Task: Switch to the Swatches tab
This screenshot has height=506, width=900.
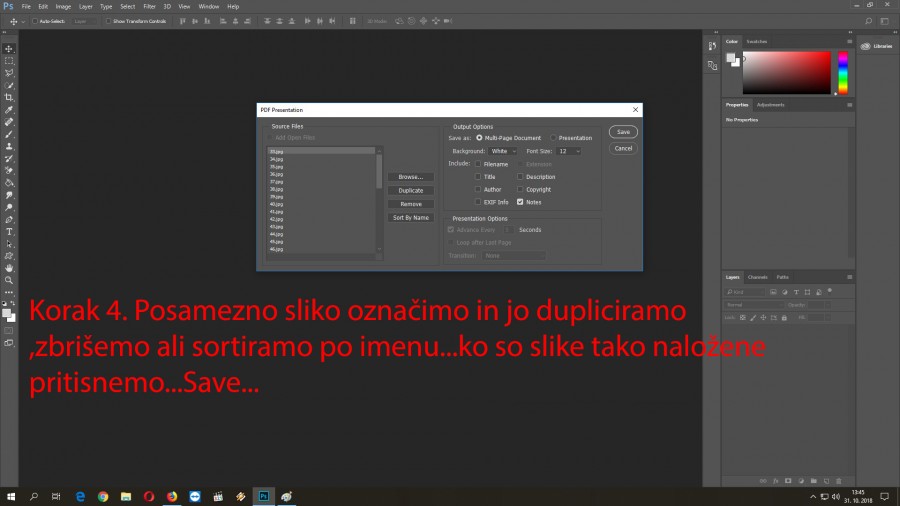Action: tap(757, 41)
